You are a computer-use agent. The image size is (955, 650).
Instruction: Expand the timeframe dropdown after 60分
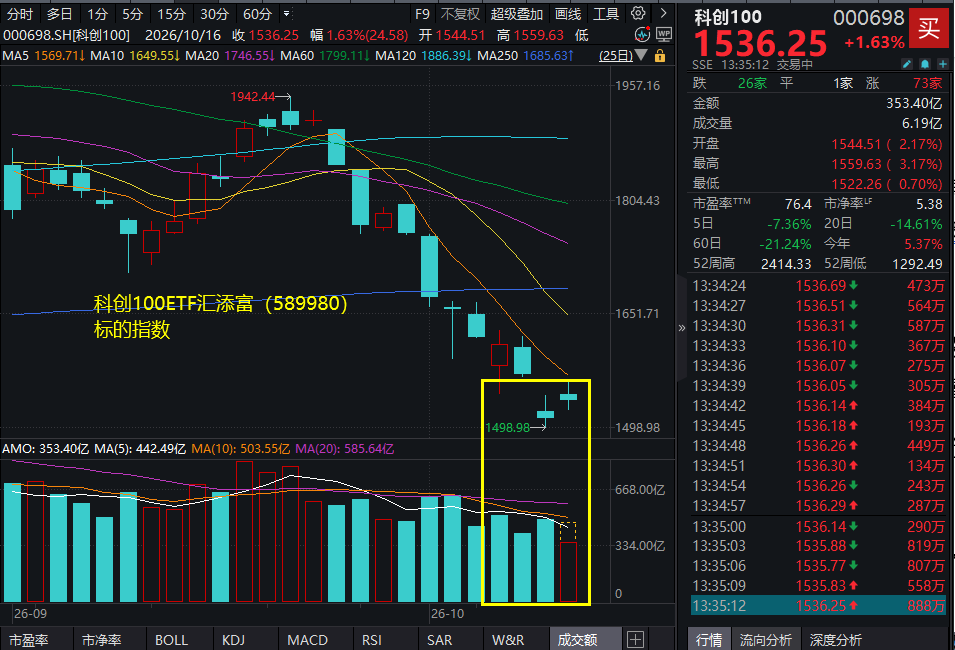(x=286, y=13)
